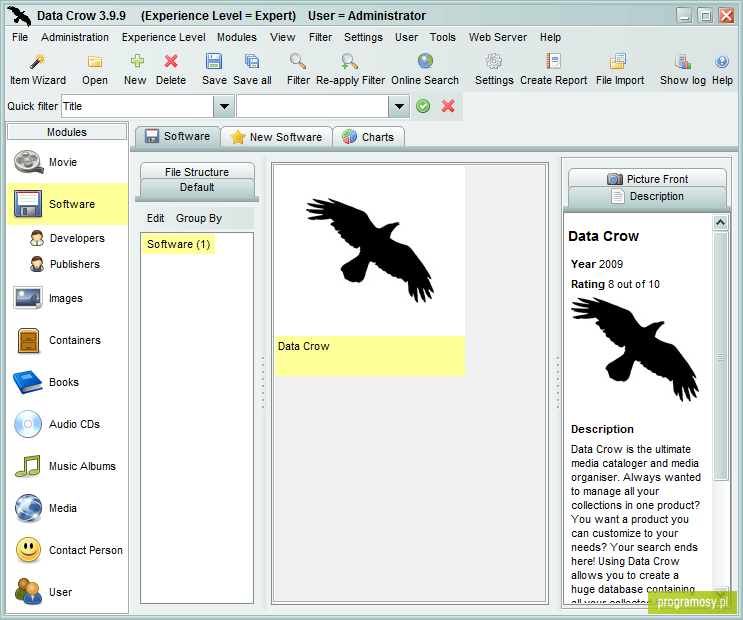This screenshot has width=743, height=620.
Task: Open the Developers submodule
Action: click(67, 238)
